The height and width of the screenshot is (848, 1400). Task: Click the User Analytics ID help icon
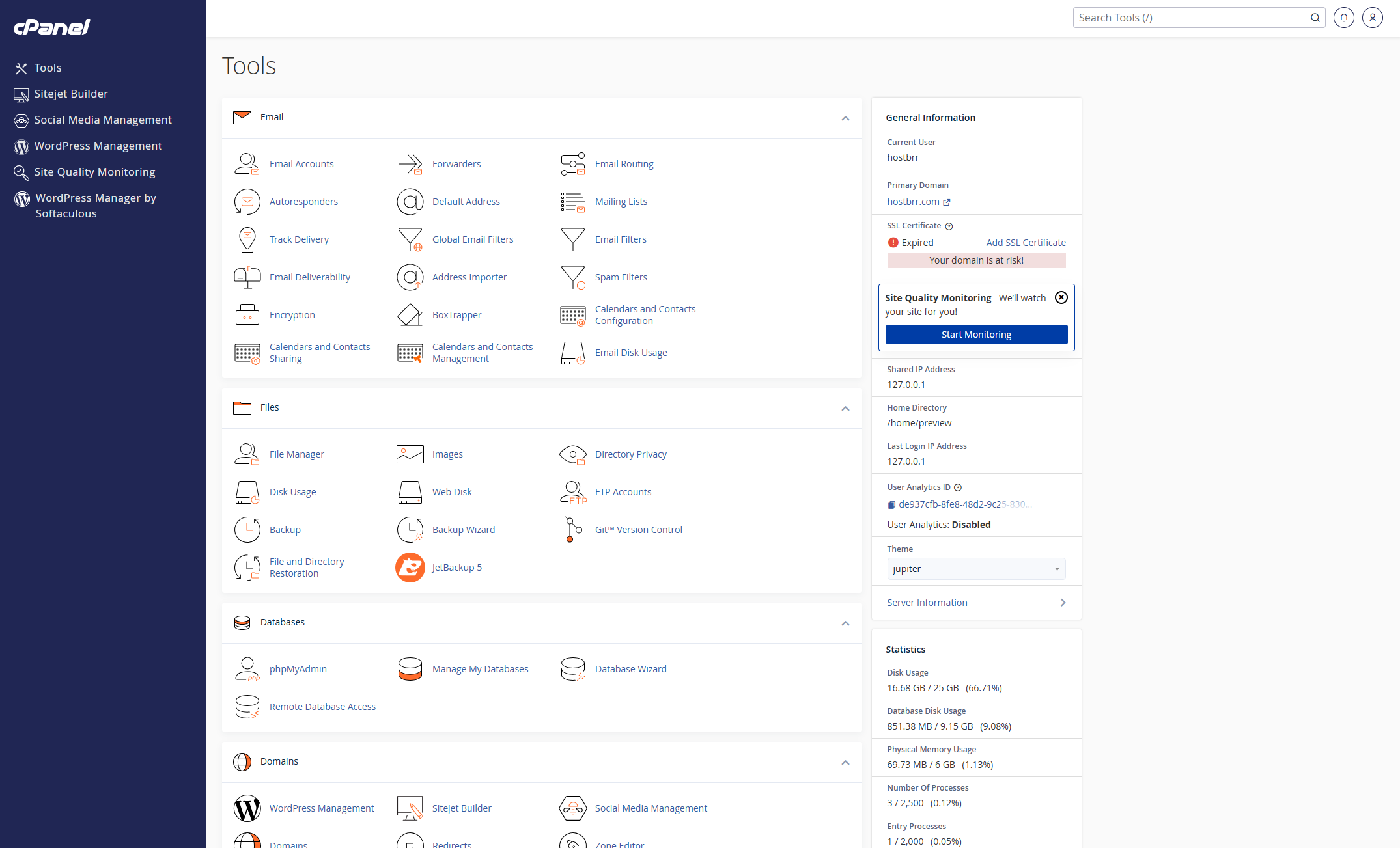[957, 487]
